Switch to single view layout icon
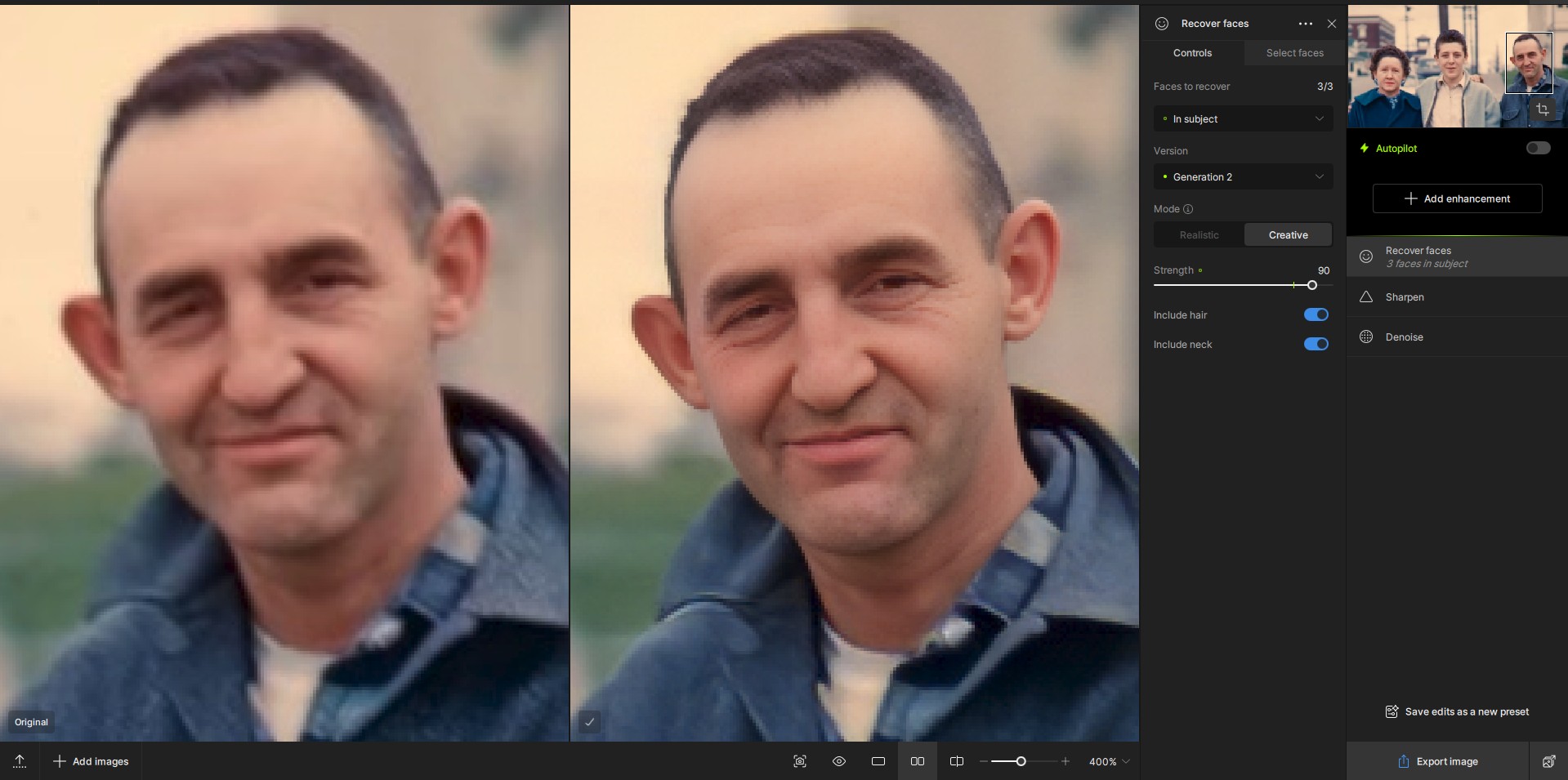 (878, 761)
